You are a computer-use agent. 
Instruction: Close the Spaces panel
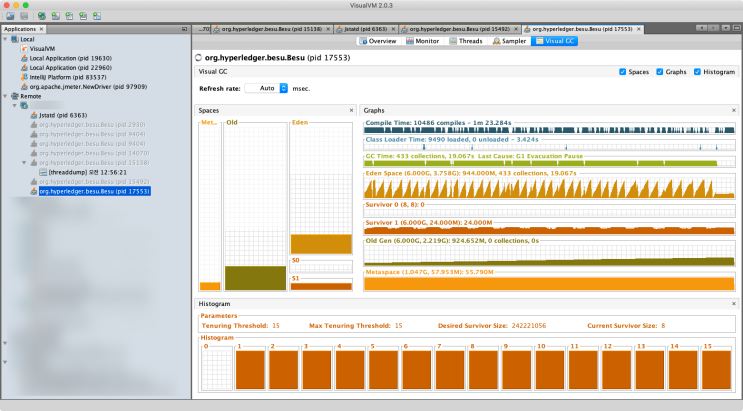[351, 110]
